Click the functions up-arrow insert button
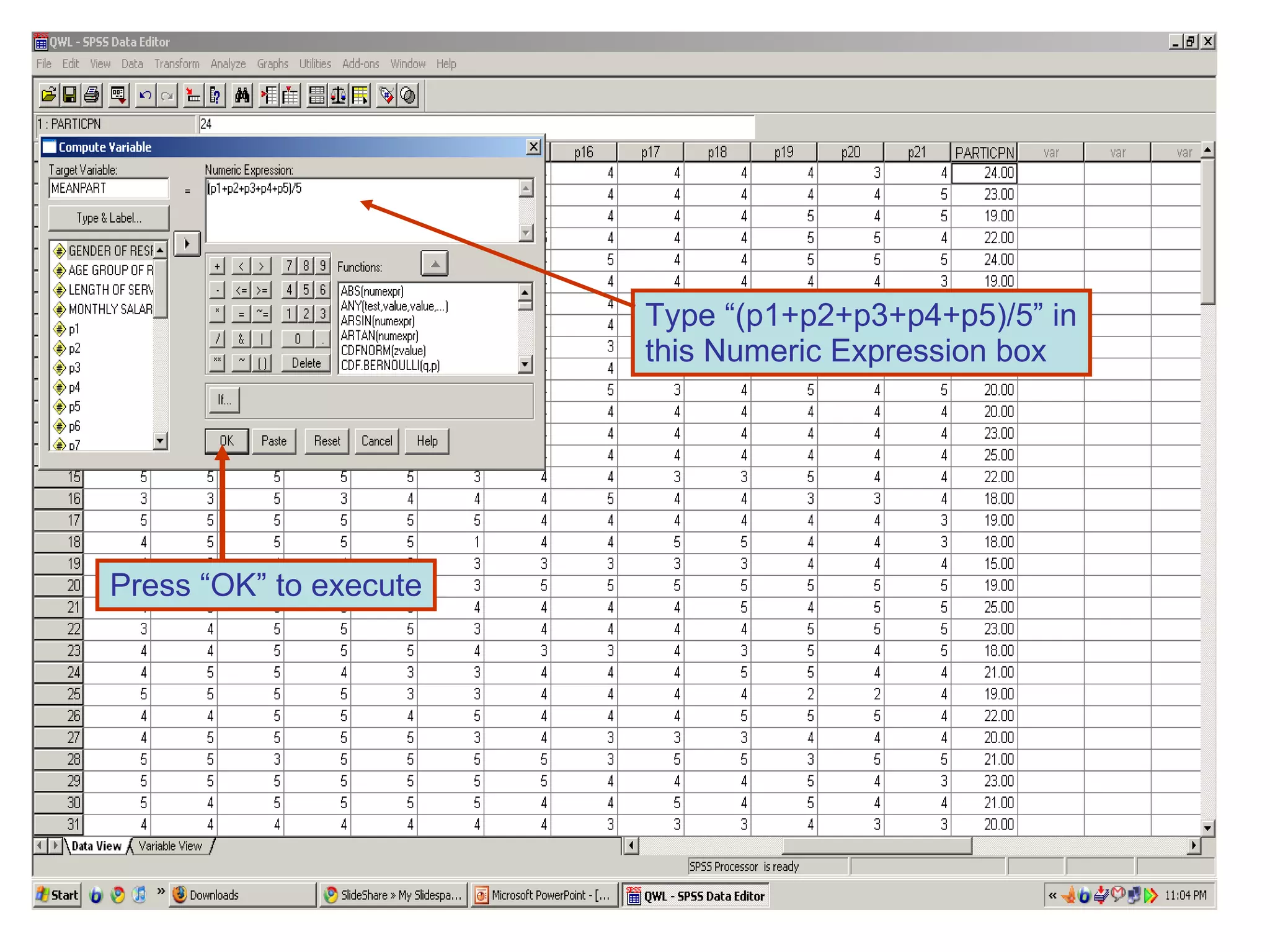 tap(435, 264)
